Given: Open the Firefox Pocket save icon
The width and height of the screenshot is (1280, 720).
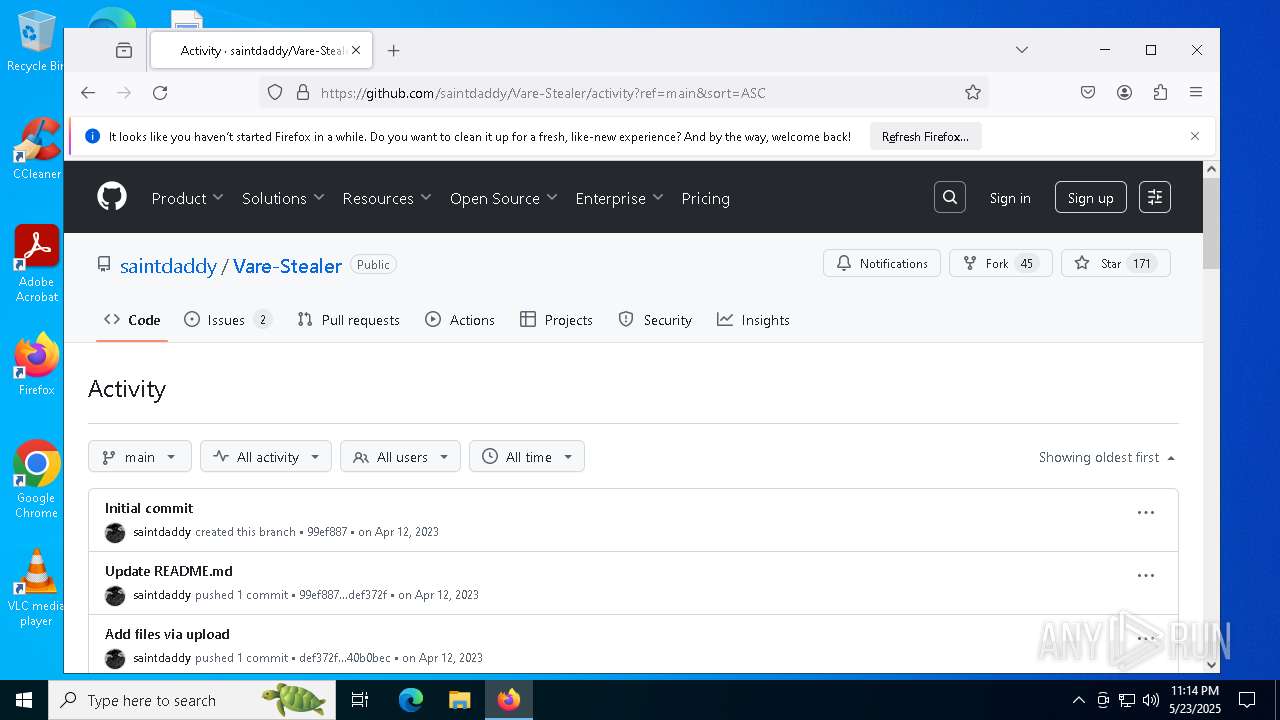Looking at the screenshot, I should [x=1088, y=93].
